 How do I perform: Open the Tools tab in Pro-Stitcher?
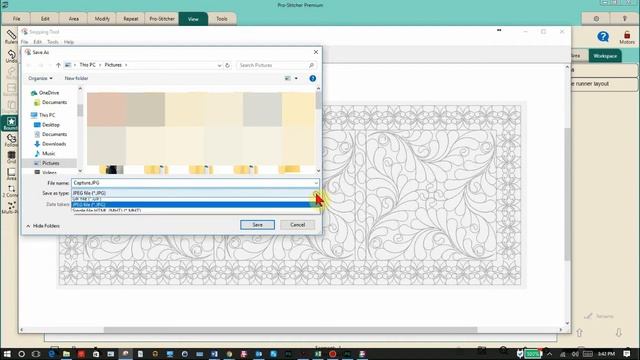(x=222, y=19)
